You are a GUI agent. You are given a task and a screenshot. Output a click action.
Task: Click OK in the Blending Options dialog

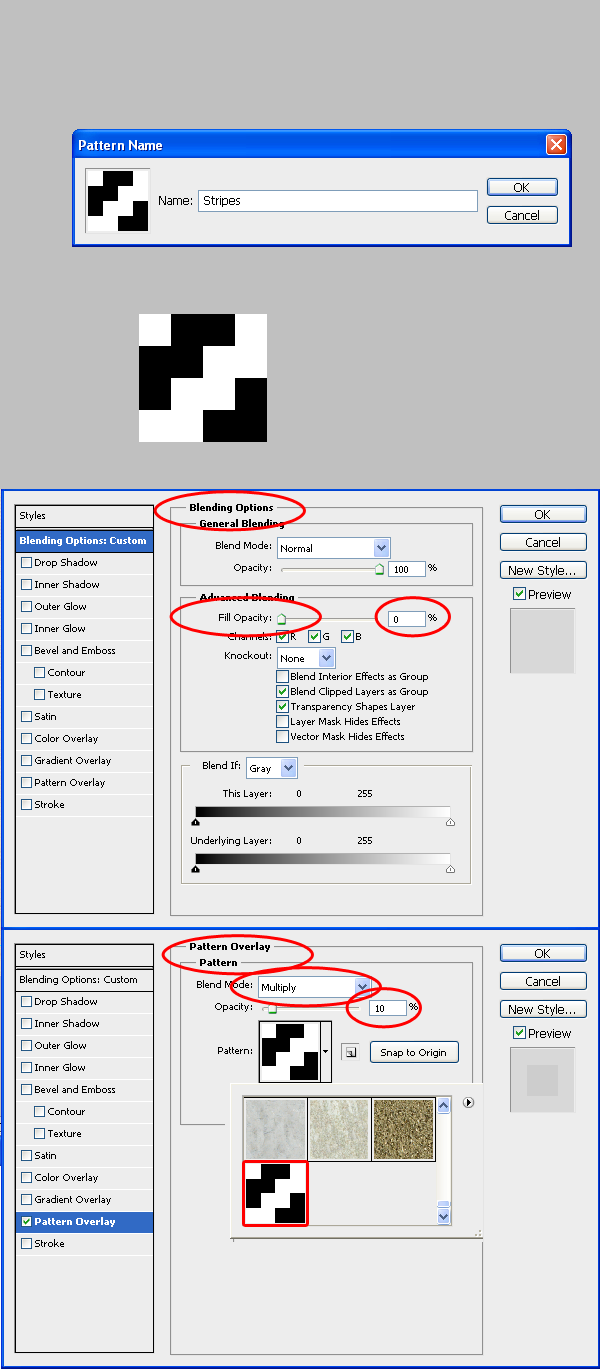click(543, 515)
